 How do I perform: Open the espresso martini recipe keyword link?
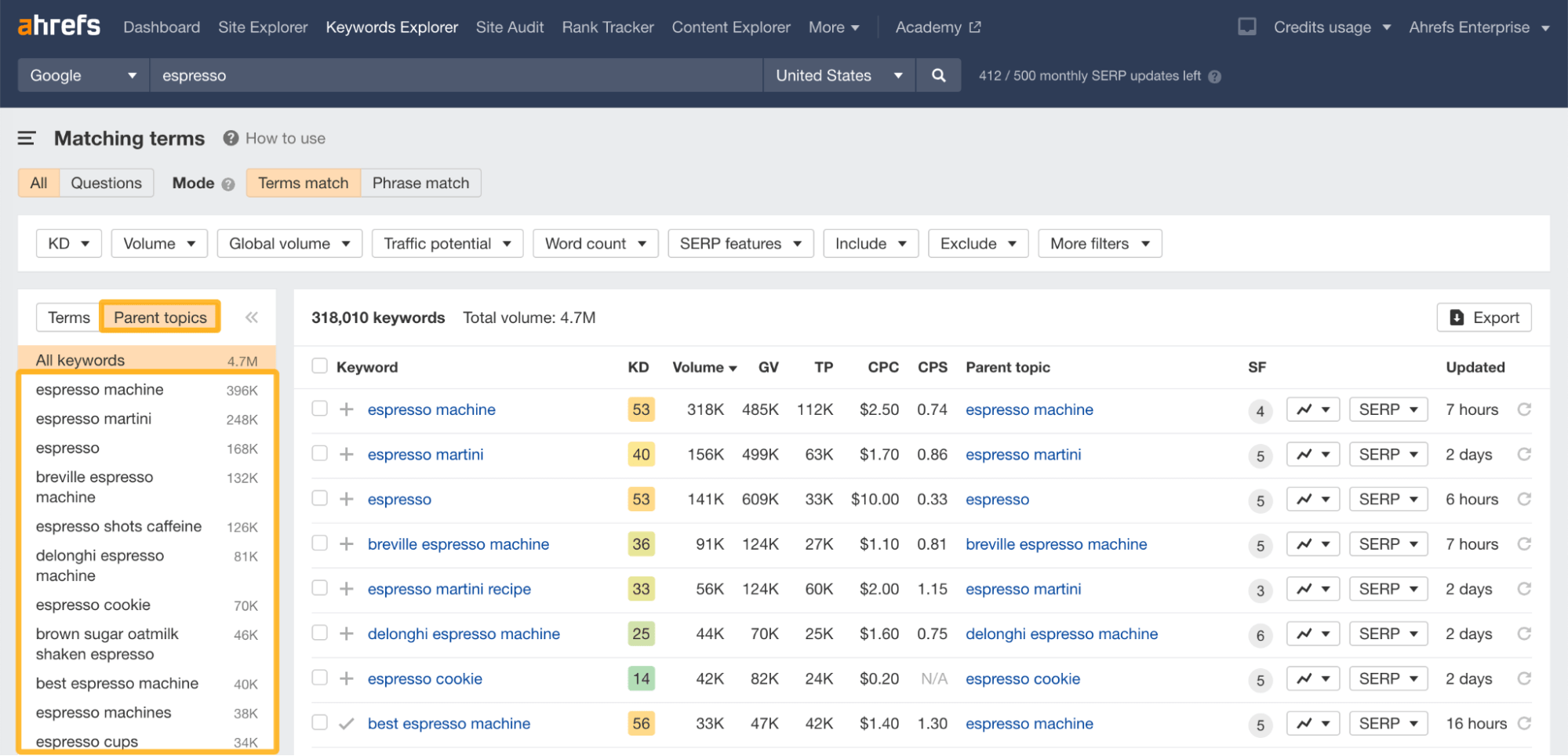(449, 589)
